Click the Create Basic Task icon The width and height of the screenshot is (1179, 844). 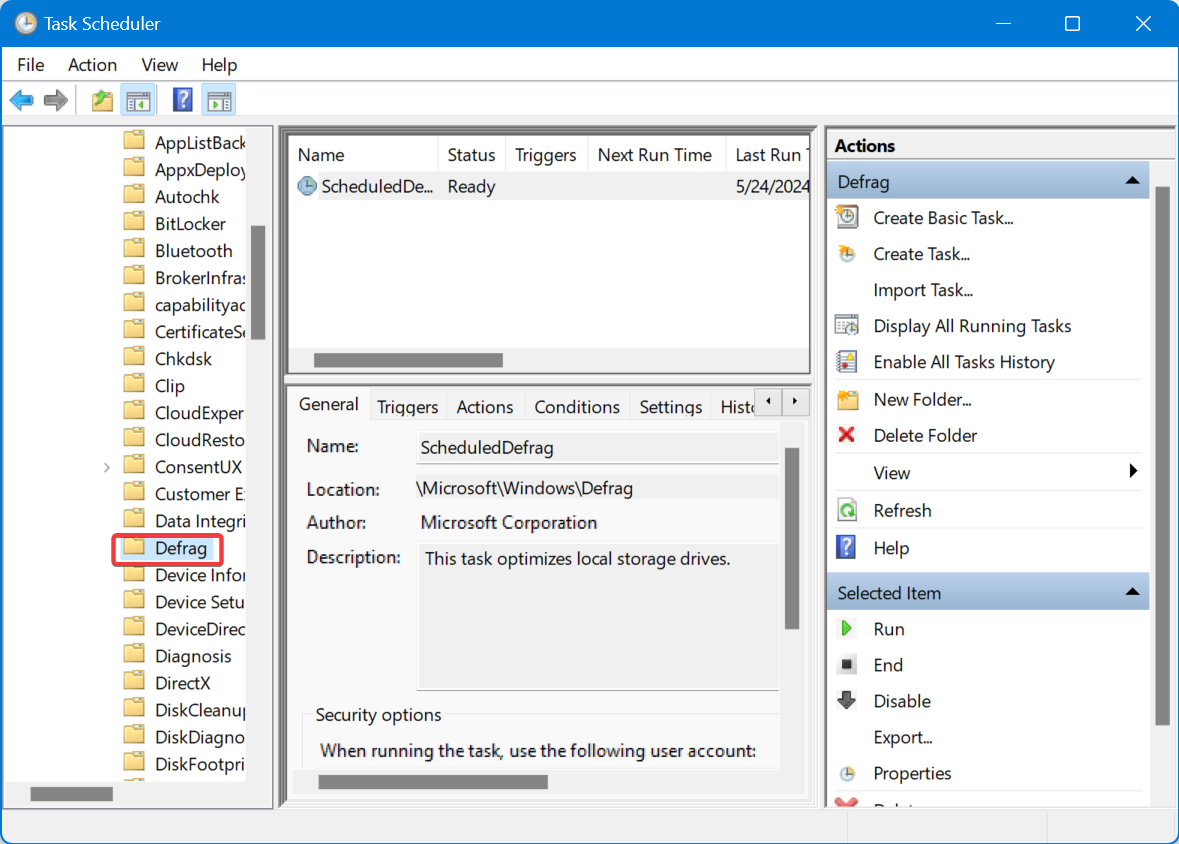pyautogui.click(x=847, y=217)
